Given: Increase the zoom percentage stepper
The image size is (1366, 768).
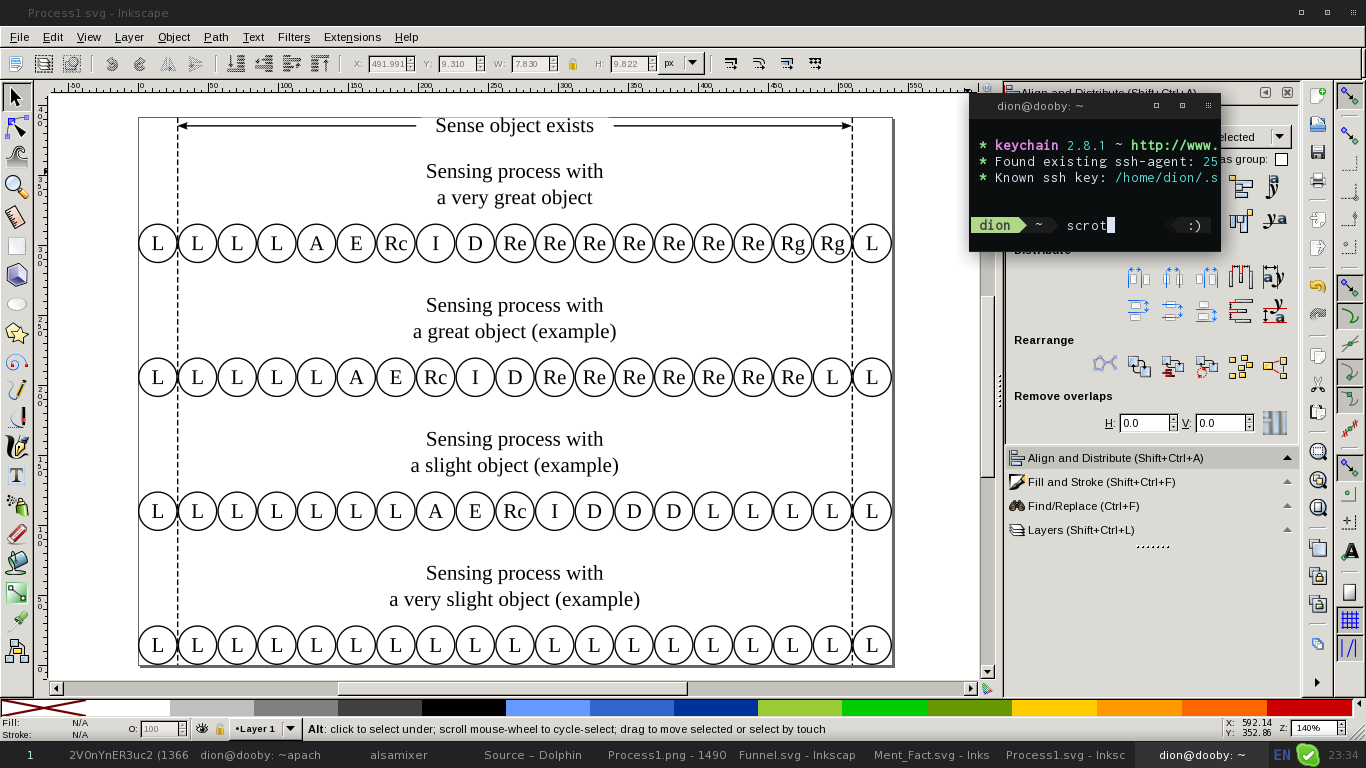Looking at the screenshot, I should [x=1343, y=724].
